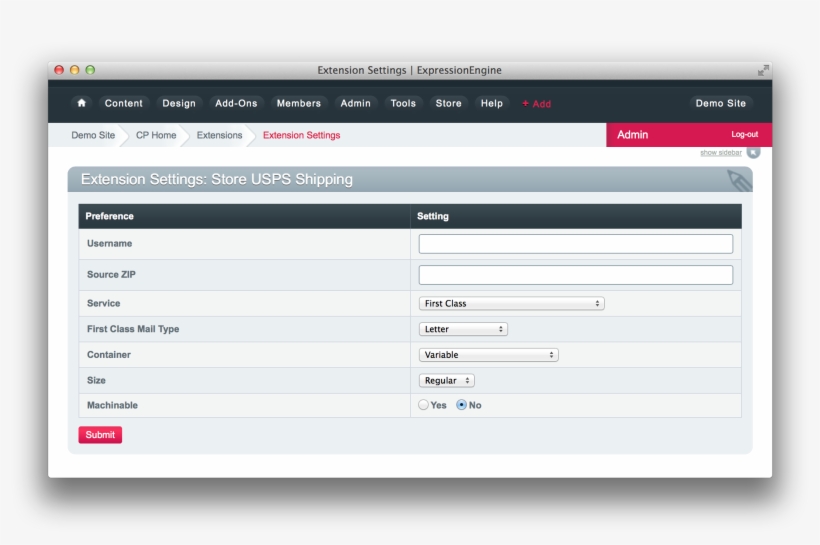Click the home icon in navigation bar
The width and height of the screenshot is (820, 545).
pyautogui.click(x=81, y=103)
